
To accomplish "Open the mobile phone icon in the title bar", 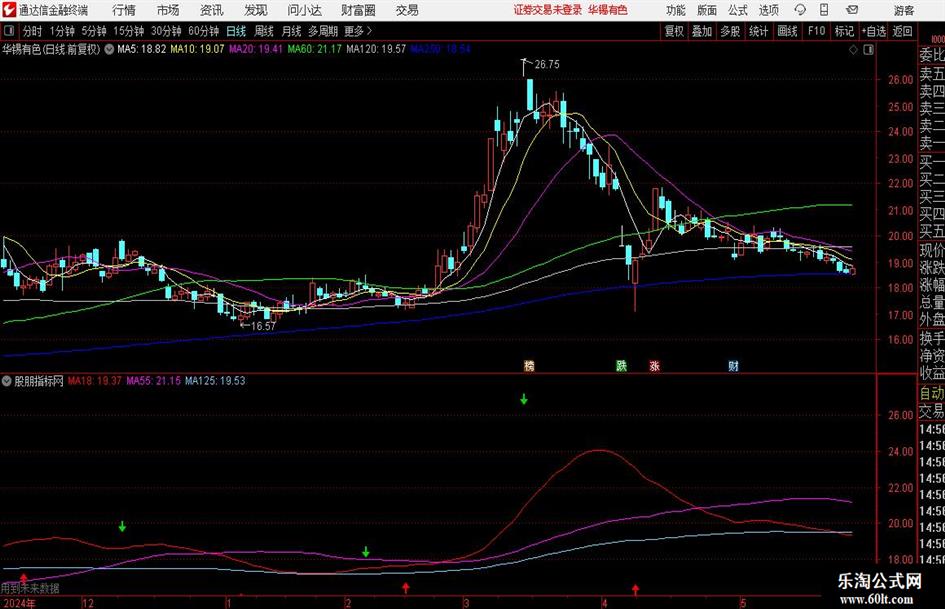I will 824,10.
